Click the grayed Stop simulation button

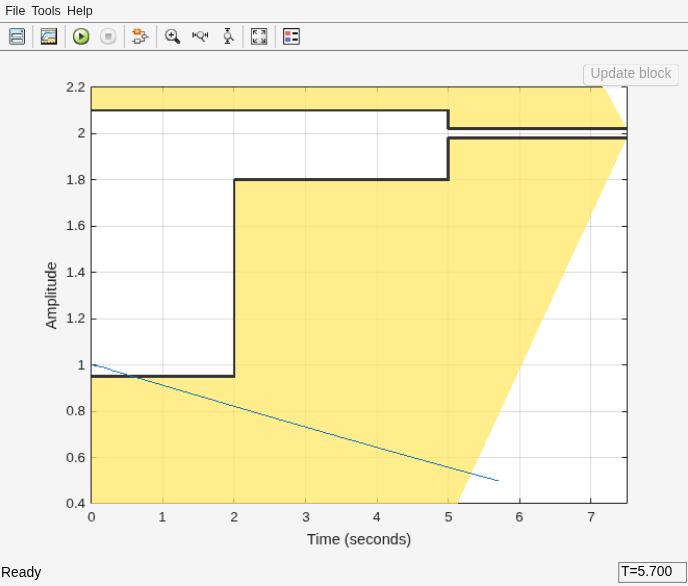click(x=108, y=36)
